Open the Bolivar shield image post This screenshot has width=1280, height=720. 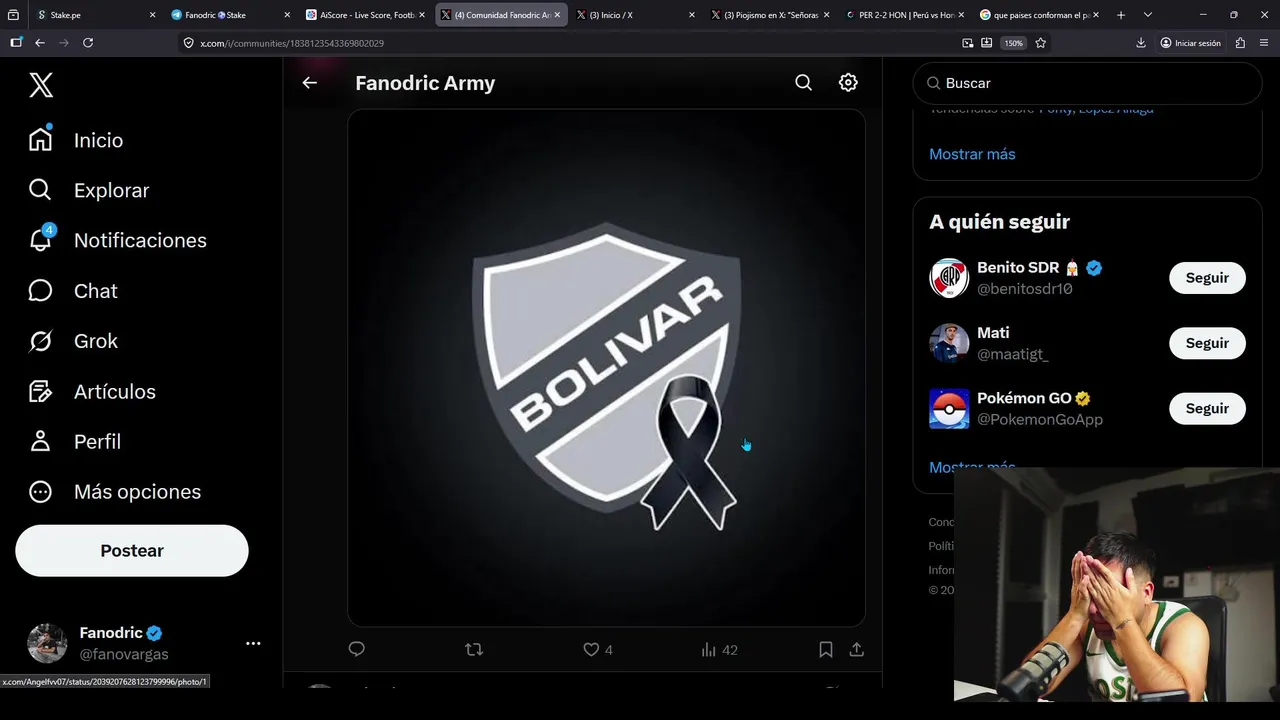tap(606, 367)
